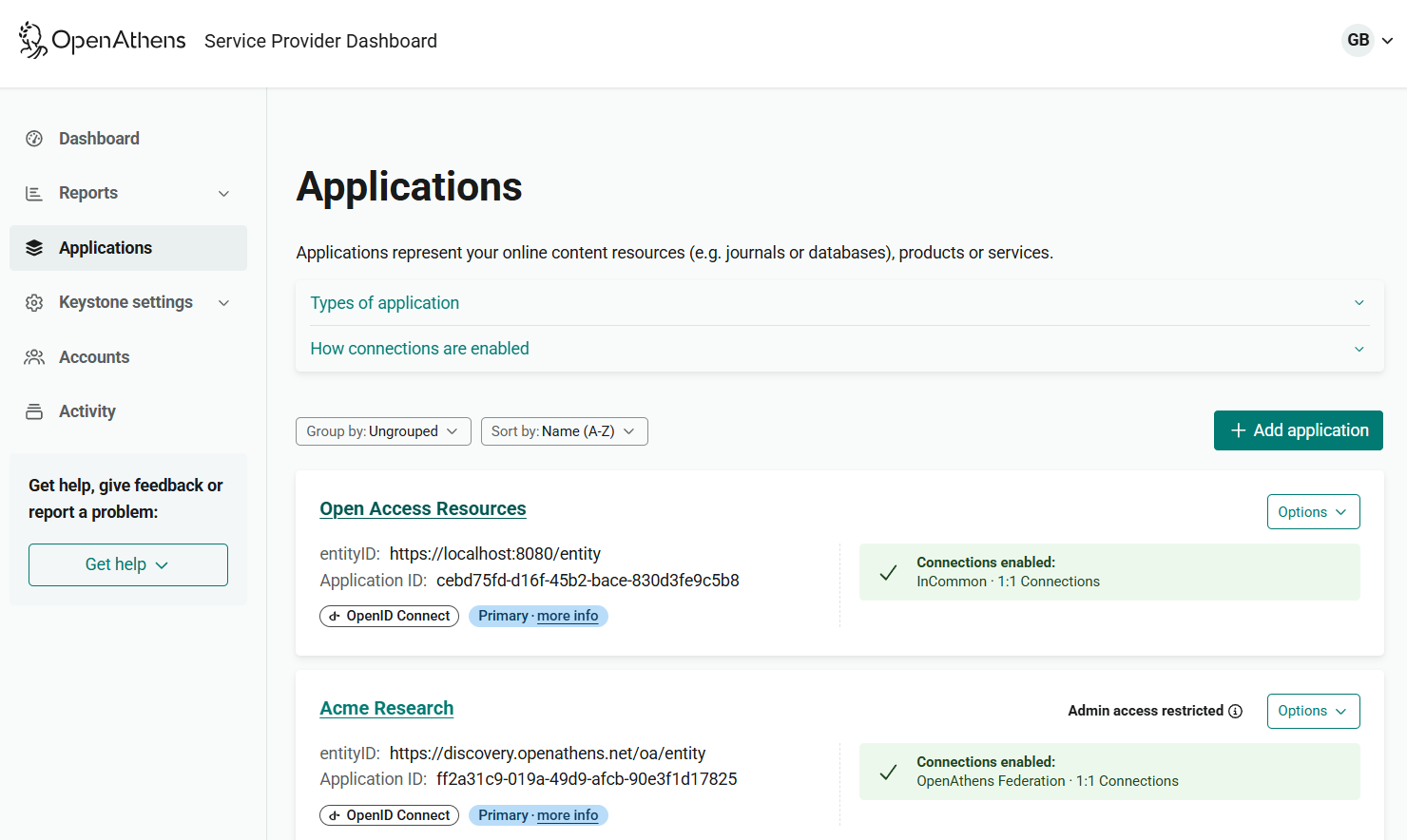Image resolution: width=1407 pixels, height=840 pixels.
Task: Go to Dashboard in the sidebar
Action: pyautogui.click(x=128, y=139)
